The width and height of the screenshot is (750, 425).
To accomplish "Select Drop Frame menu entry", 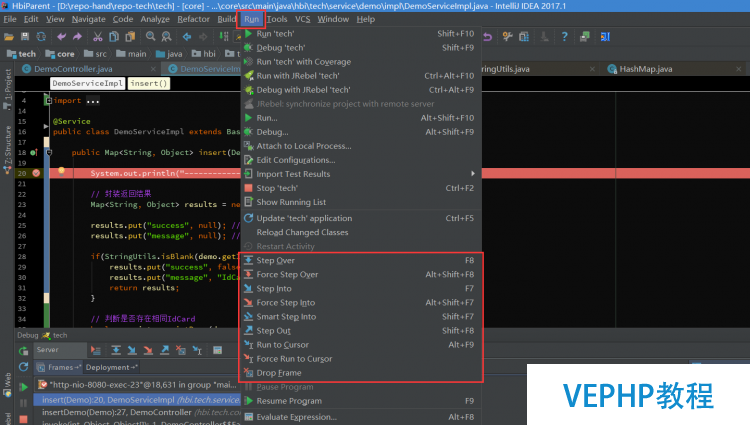I will (361, 373).
